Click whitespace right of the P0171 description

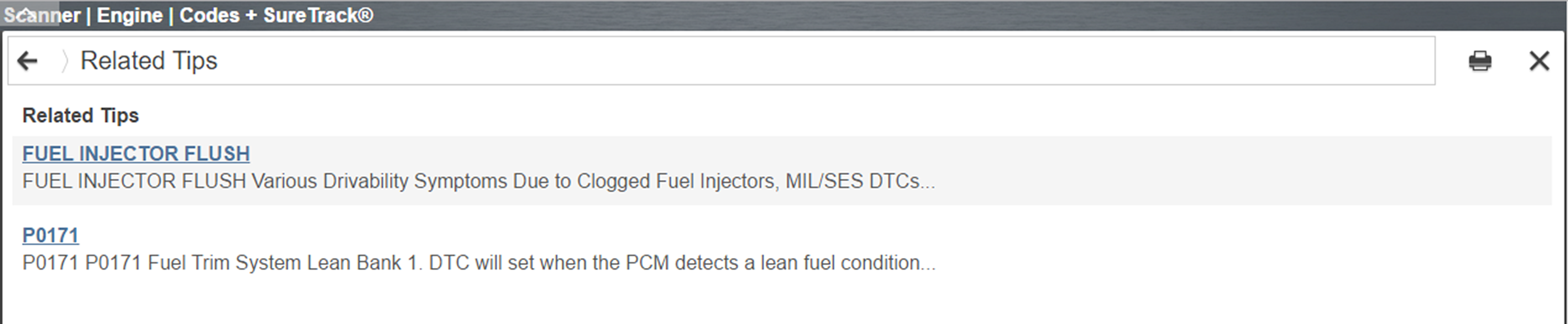tap(1217, 263)
